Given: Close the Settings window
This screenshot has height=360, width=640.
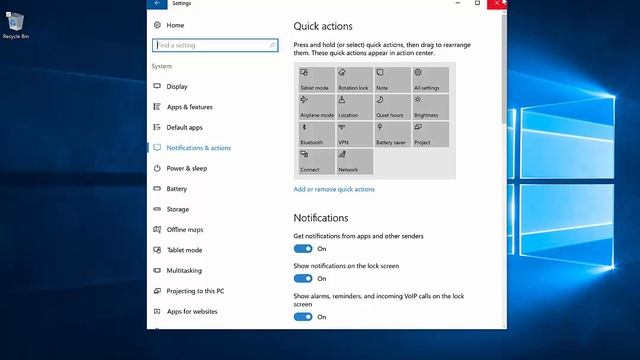Looking at the screenshot, I should pyautogui.click(x=496, y=3).
